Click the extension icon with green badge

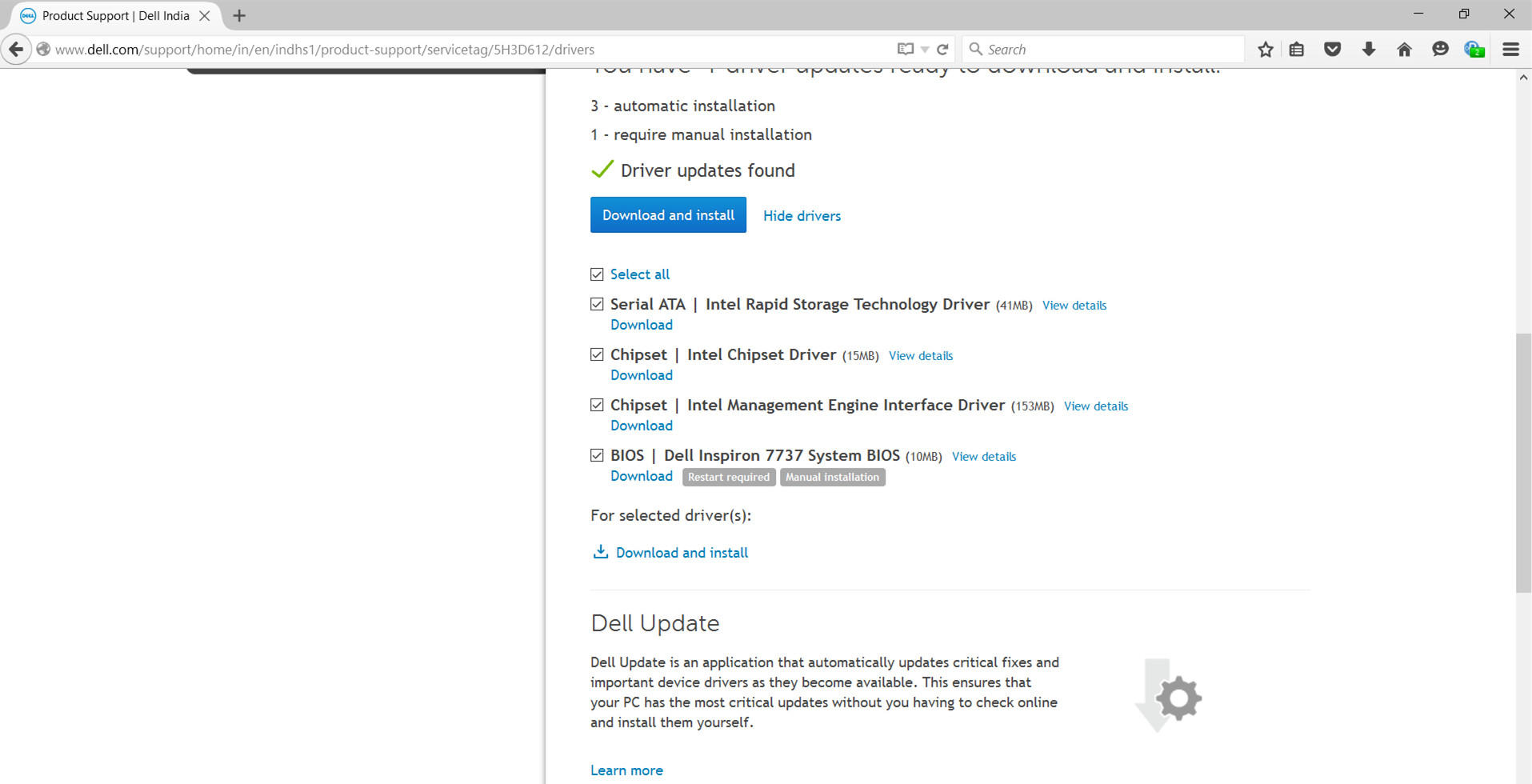[1474, 49]
